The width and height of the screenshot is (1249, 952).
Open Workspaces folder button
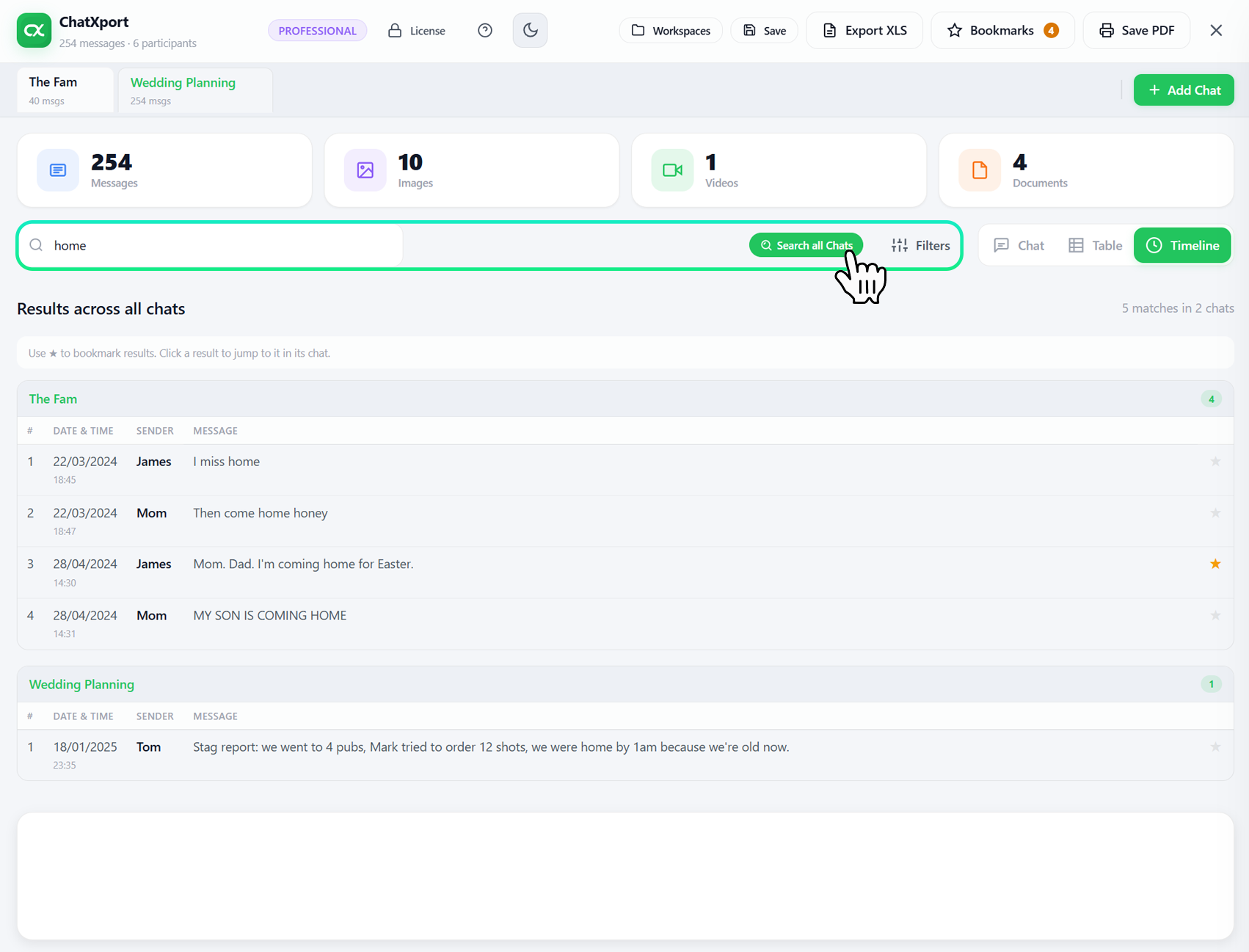tap(671, 31)
